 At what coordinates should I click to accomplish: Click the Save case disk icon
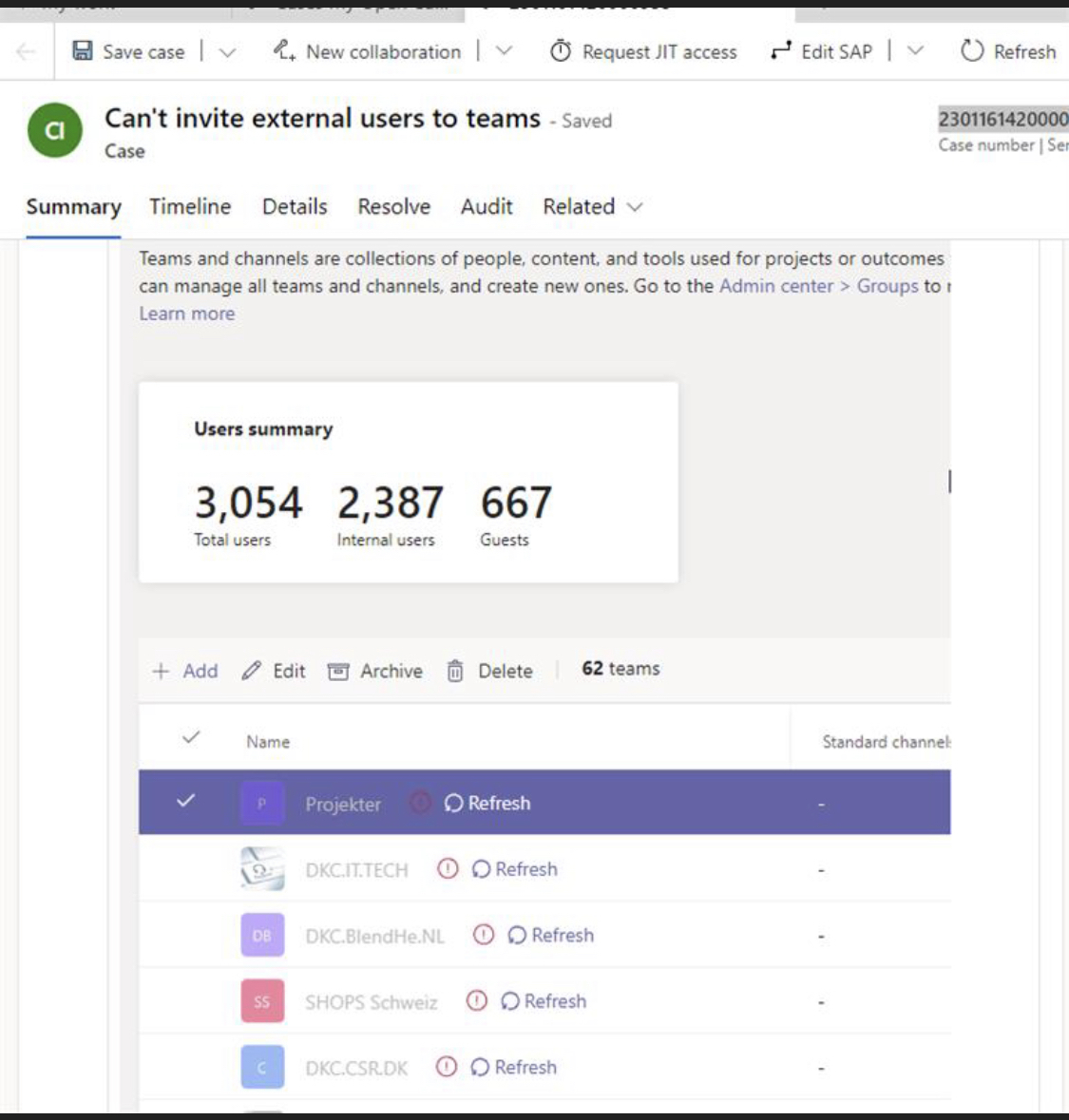click(81, 52)
